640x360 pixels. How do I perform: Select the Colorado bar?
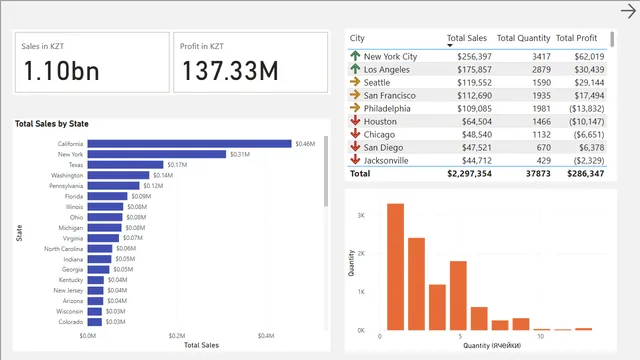(95, 322)
